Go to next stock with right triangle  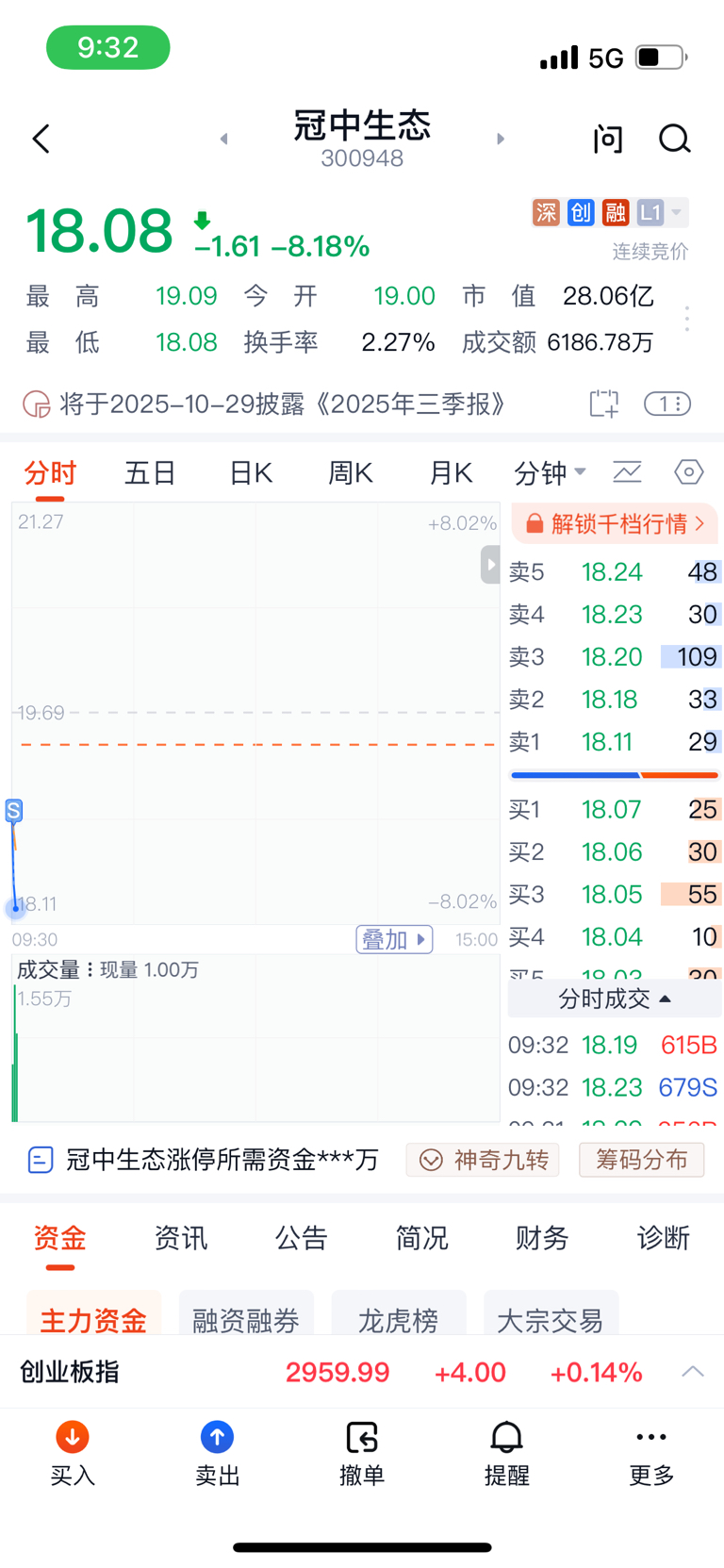coord(501,139)
